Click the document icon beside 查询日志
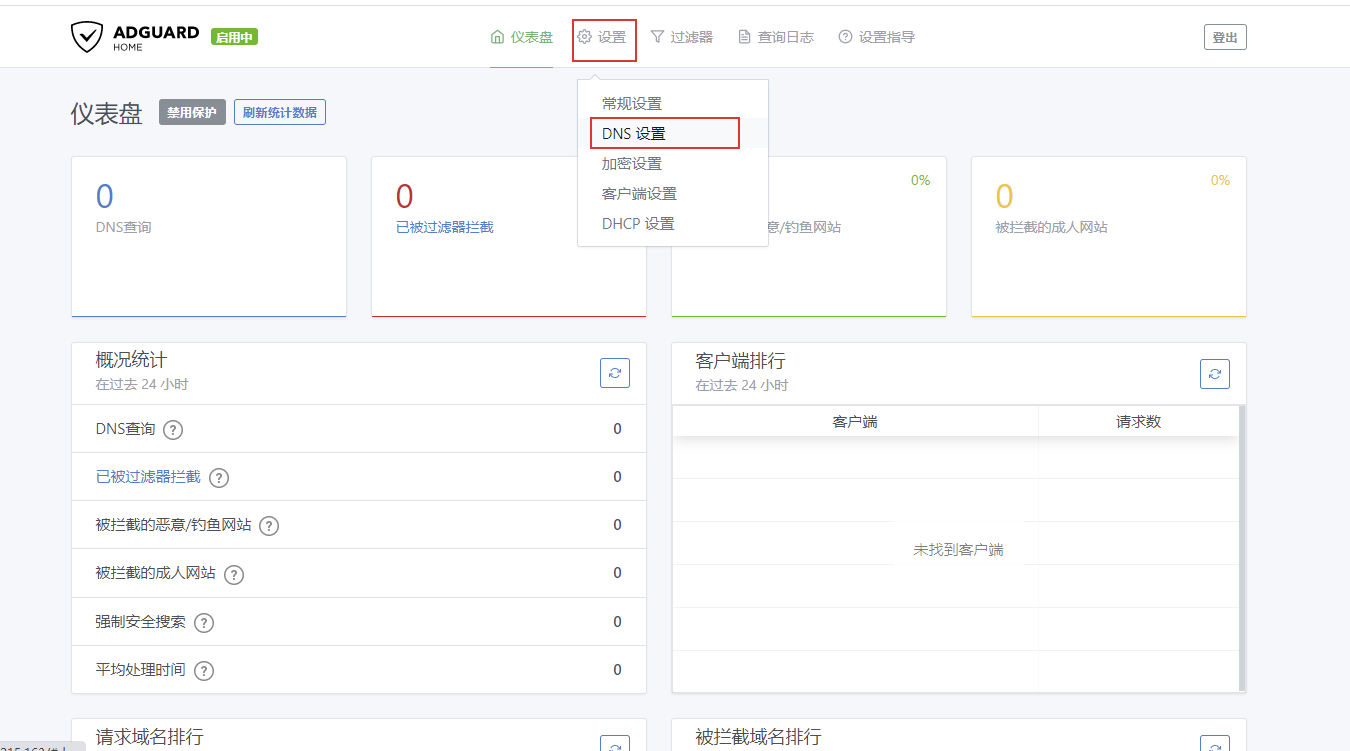This screenshot has height=751, width=1350. click(744, 37)
